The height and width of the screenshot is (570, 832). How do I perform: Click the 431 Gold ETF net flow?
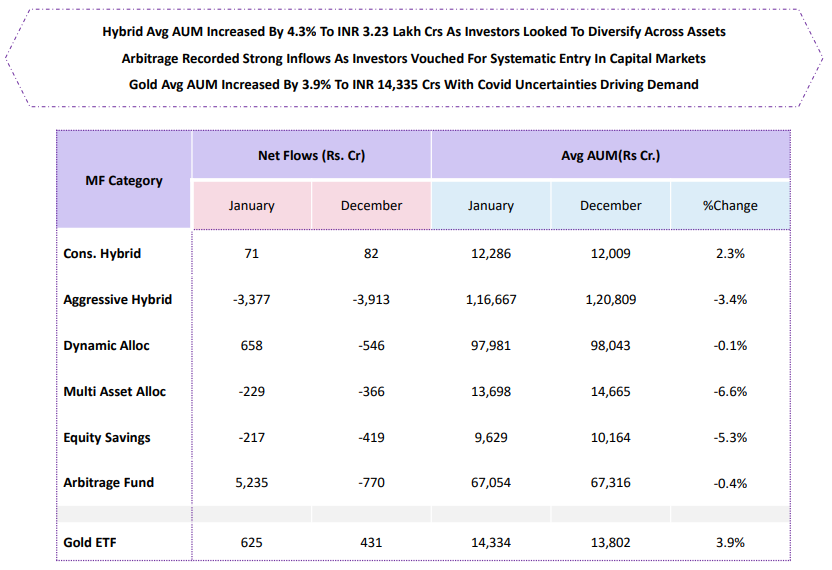pyautogui.click(x=371, y=542)
